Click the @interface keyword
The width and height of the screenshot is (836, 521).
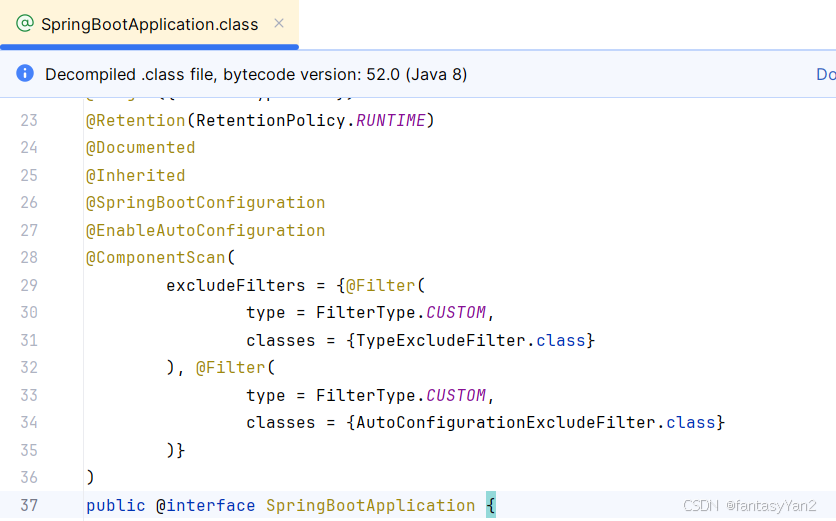[x=205, y=506]
